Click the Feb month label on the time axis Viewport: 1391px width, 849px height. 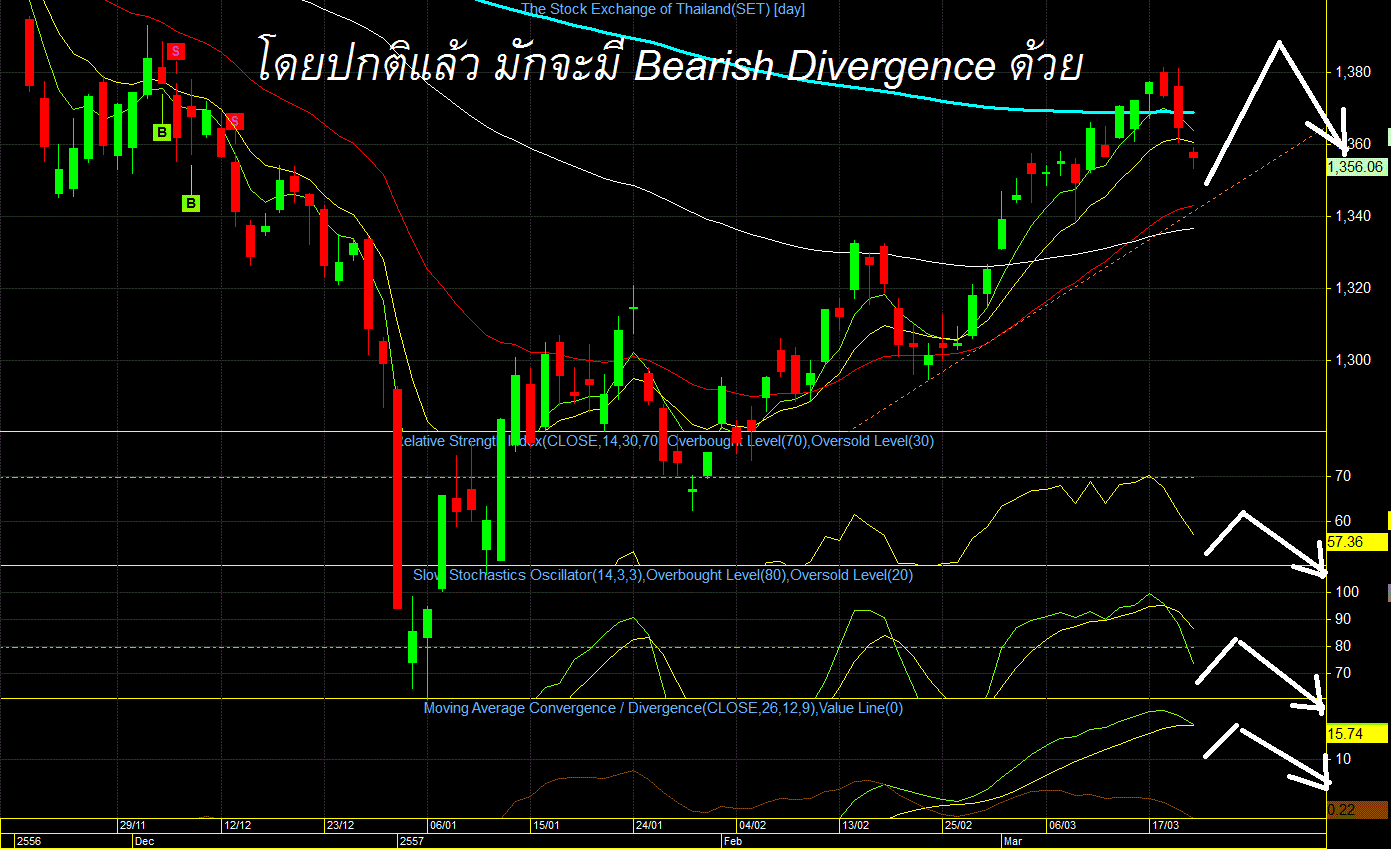click(x=734, y=842)
